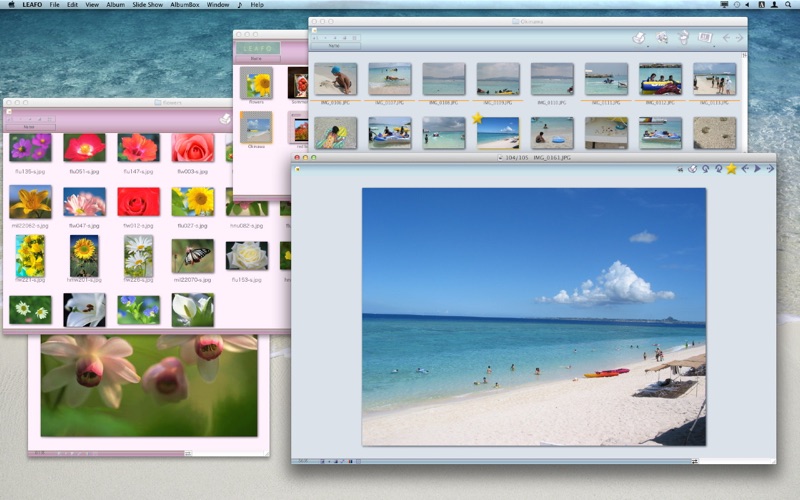Rotate the image clockwise in viewer toolbar
Viewport: 800px width, 500px height.
pos(718,169)
